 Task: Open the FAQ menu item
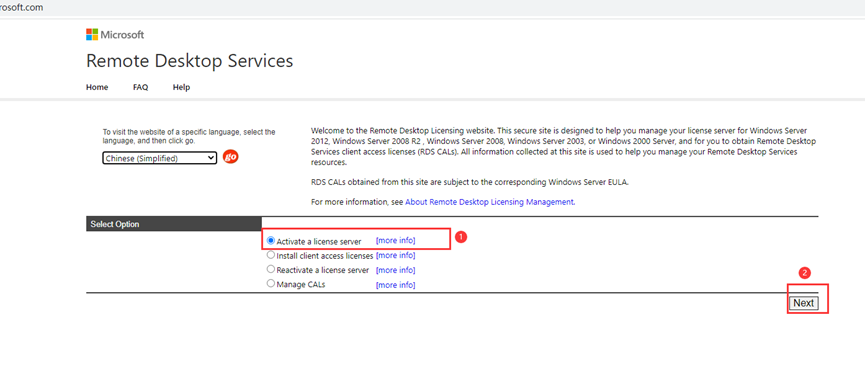141,87
